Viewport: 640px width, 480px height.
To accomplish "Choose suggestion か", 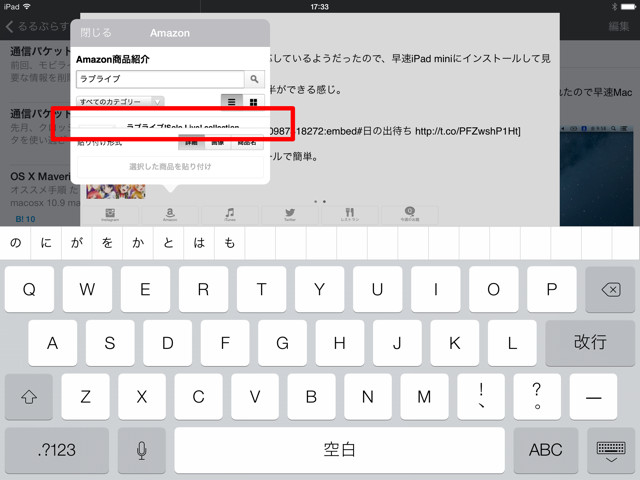I will point(138,243).
